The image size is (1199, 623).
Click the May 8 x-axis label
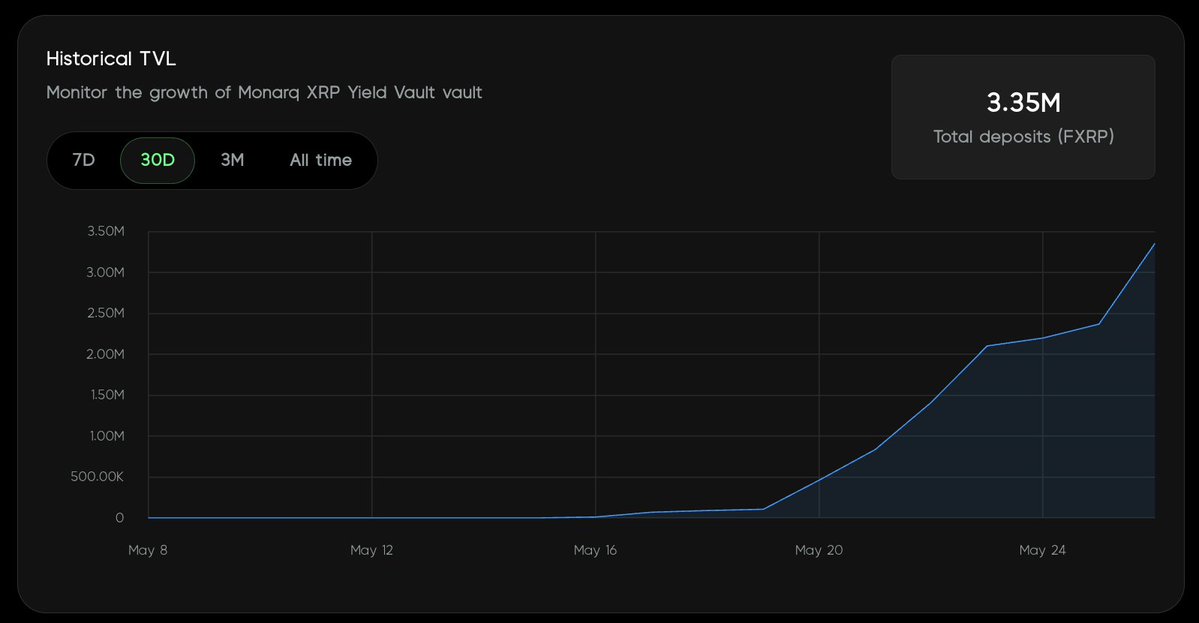point(148,550)
